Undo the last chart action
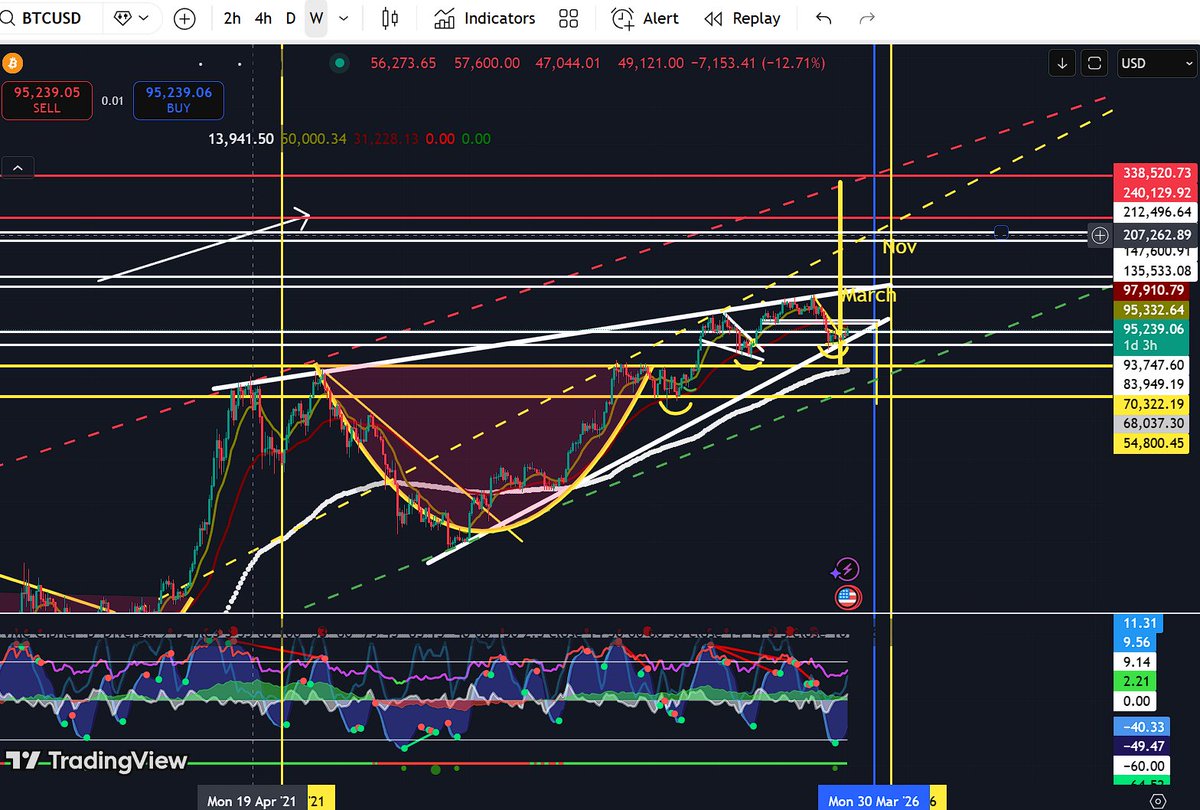1200x810 pixels. [822, 18]
